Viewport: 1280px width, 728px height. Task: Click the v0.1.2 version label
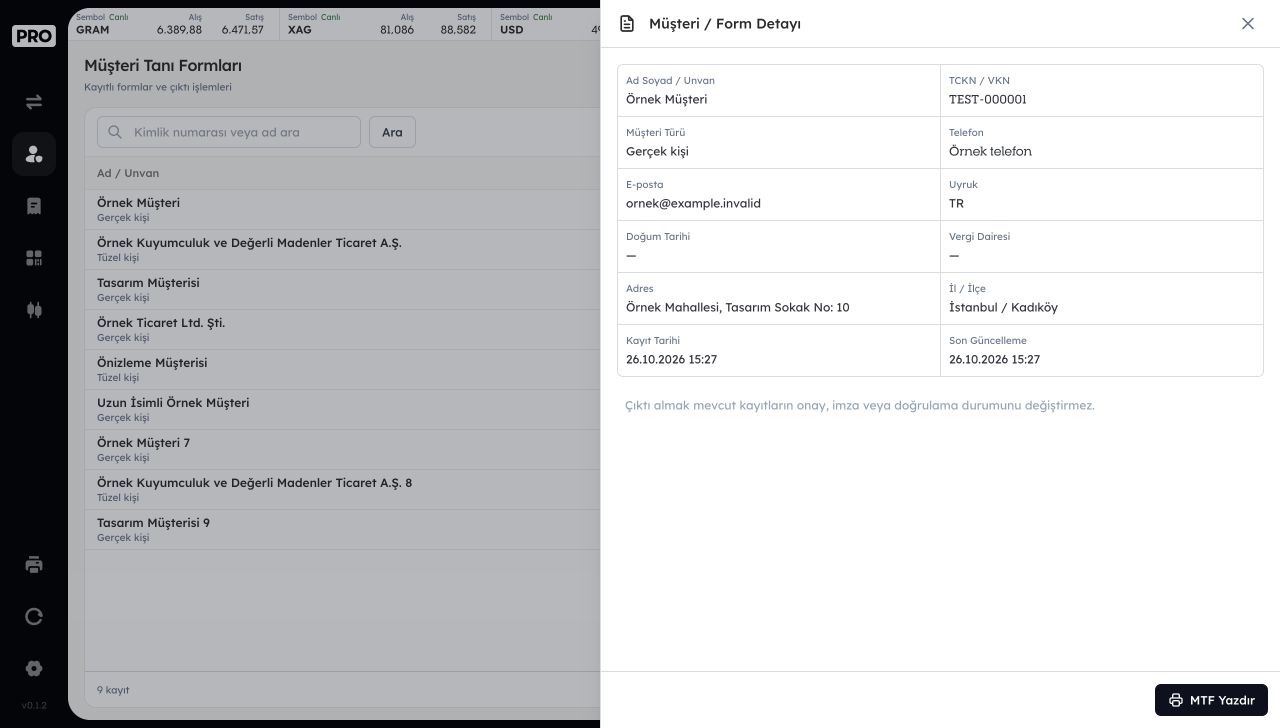coord(34,706)
